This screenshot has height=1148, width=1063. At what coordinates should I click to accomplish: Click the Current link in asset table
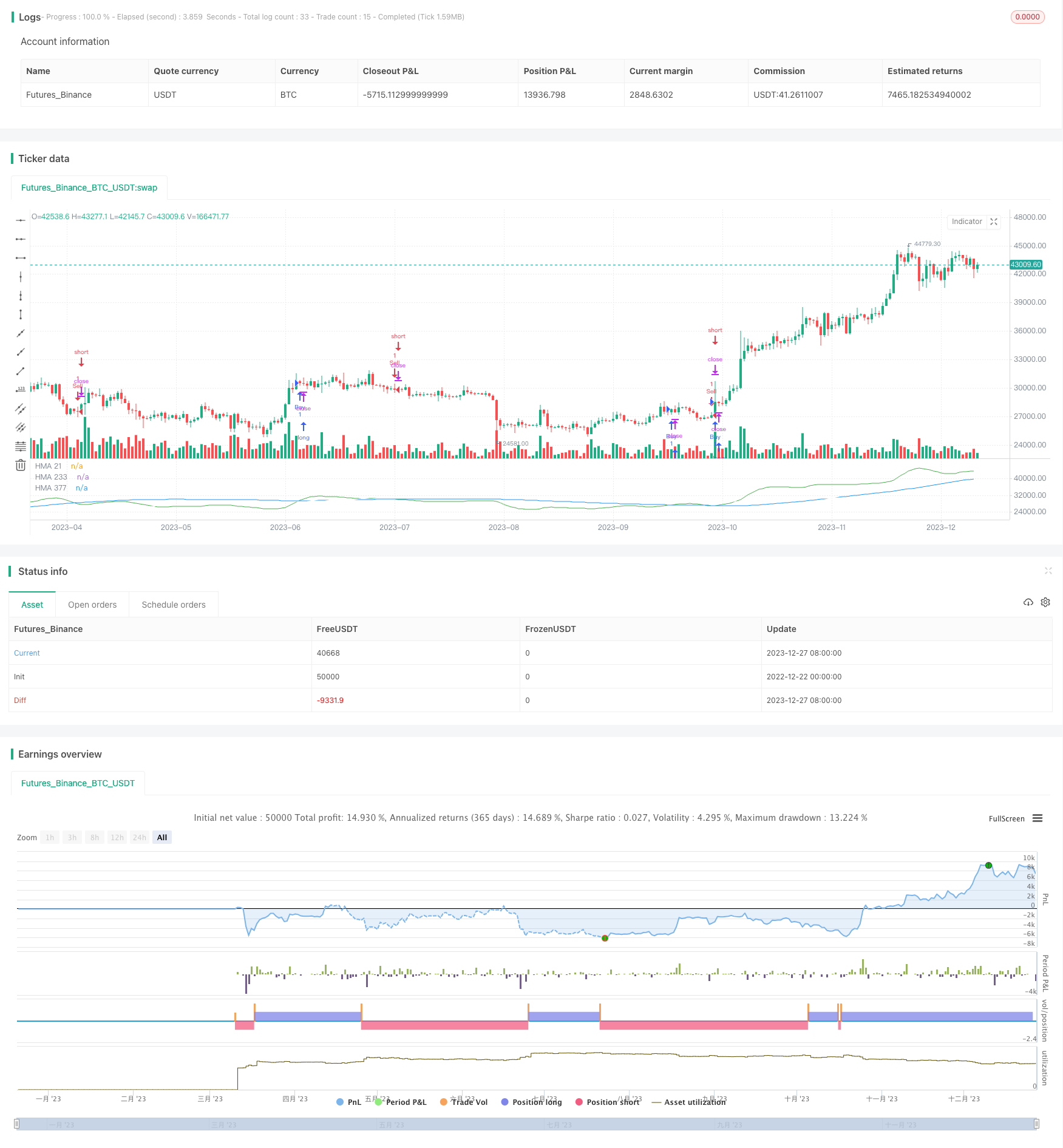(x=27, y=653)
